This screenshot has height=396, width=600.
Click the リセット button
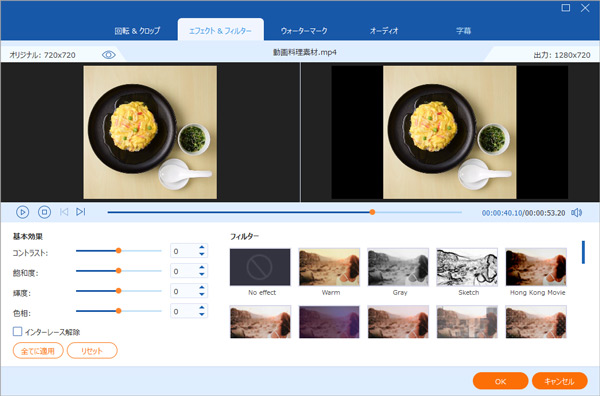tap(92, 350)
